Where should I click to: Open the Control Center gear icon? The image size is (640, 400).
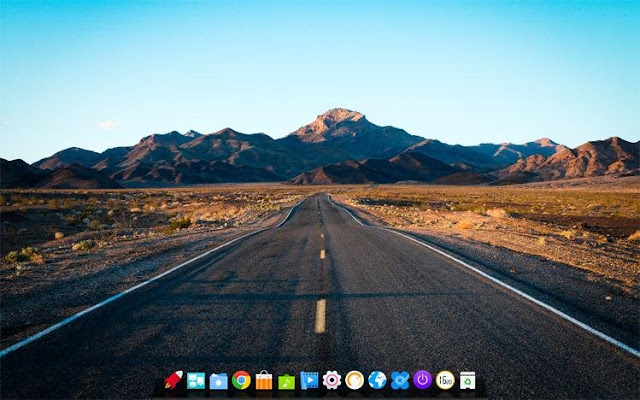click(x=332, y=380)
